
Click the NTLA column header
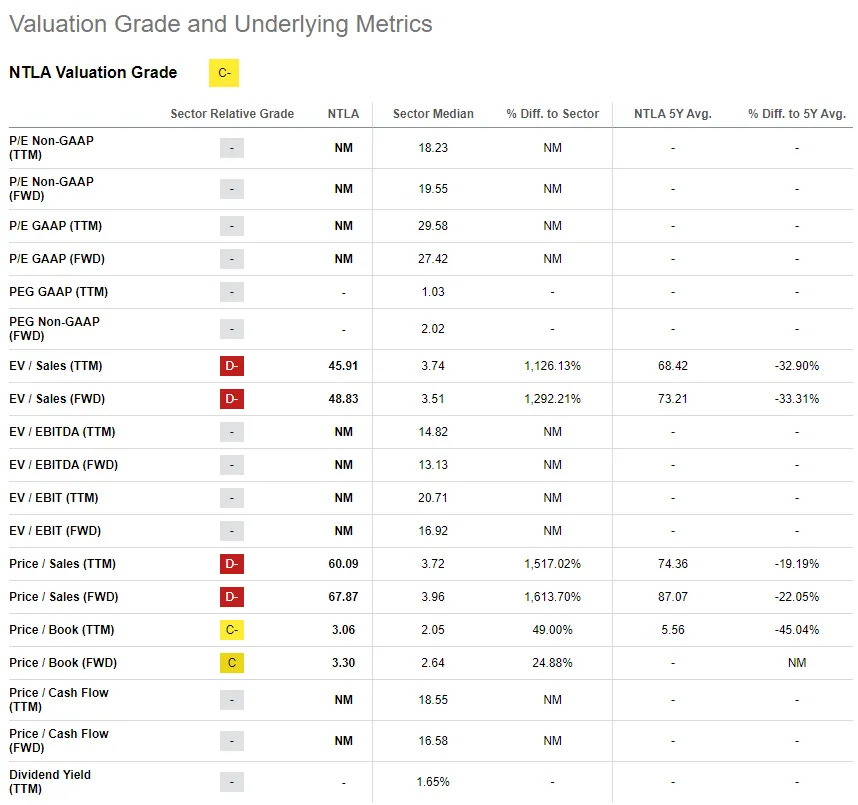click(x=344, y=114)
